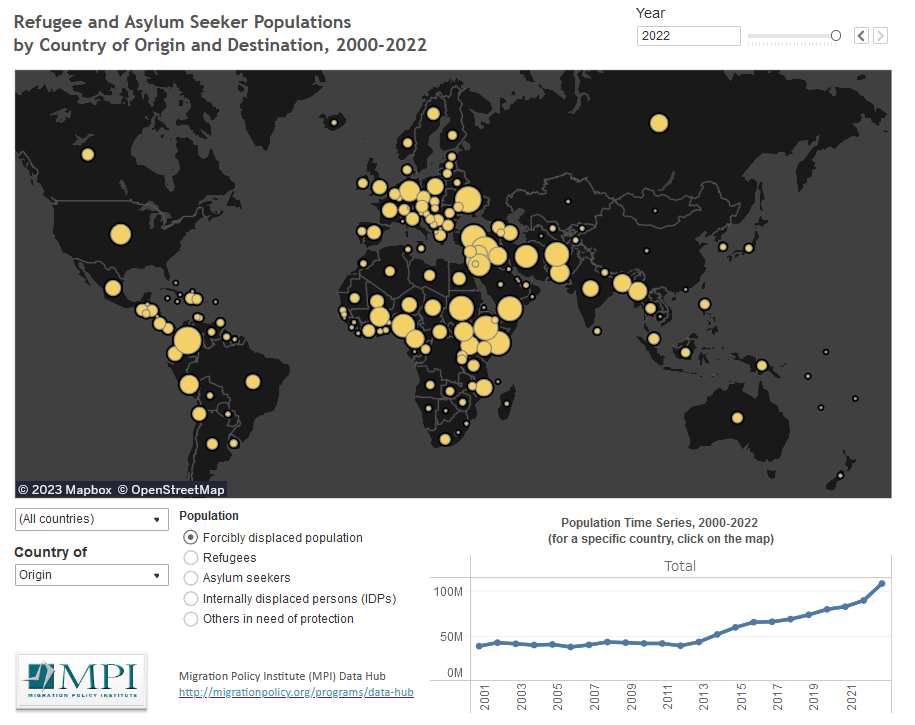The width and height of the screenshot is (915, 725).
Task: Click the final 2022 point on time series
Action: [881, 583]
